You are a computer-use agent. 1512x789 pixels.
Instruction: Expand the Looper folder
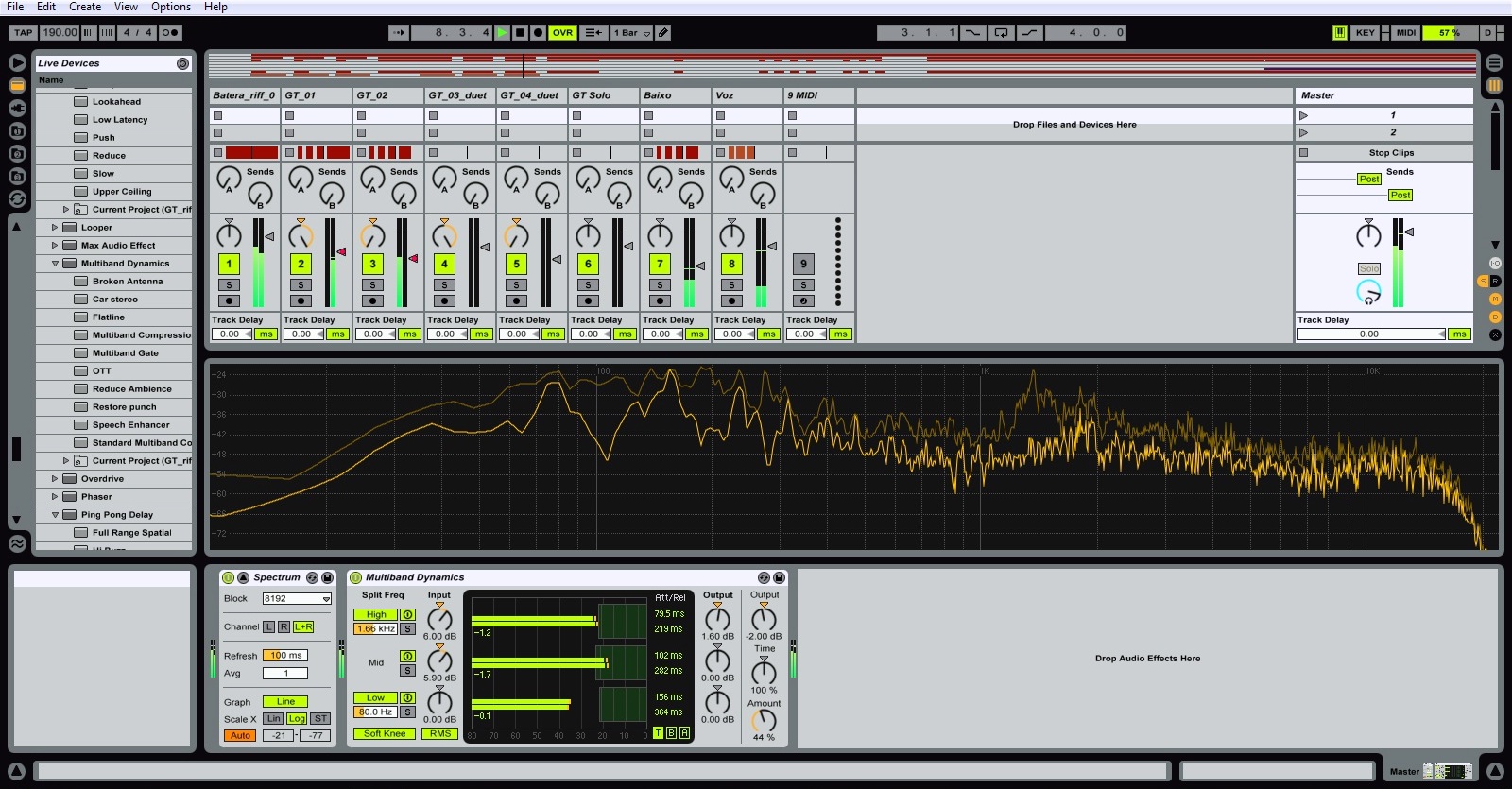(55, 227)
